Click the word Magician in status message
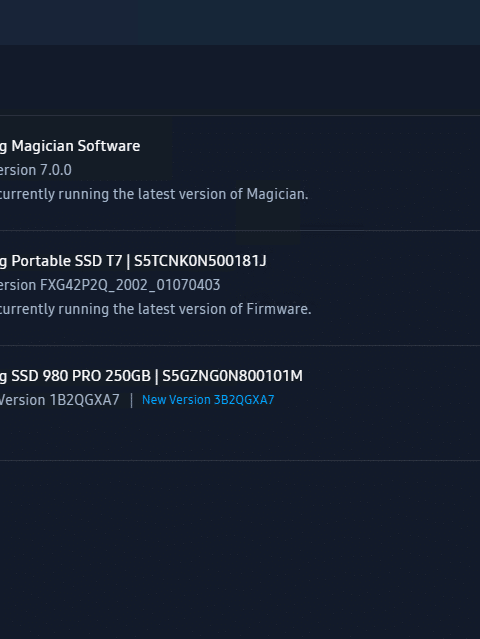480x639 pixels. (x=277, y=194)
